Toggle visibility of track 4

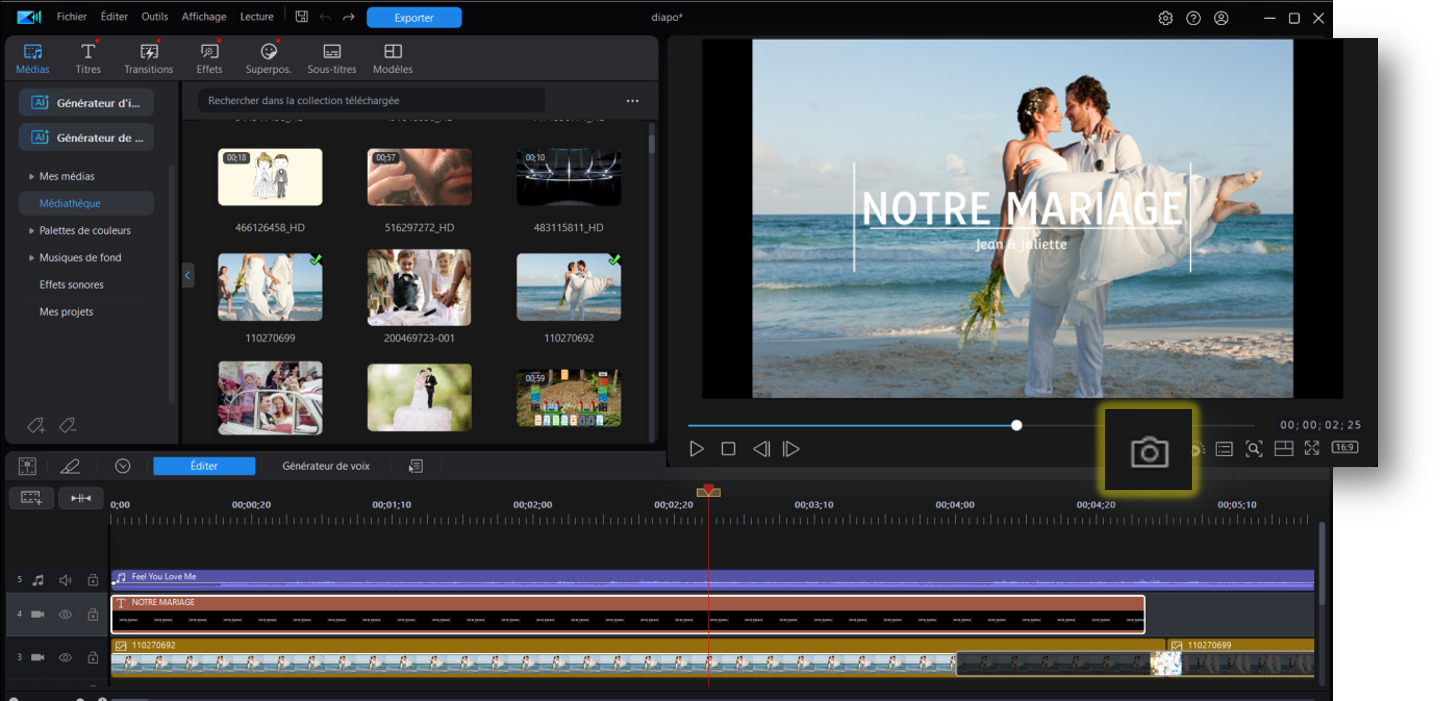[x=65, y=614]
